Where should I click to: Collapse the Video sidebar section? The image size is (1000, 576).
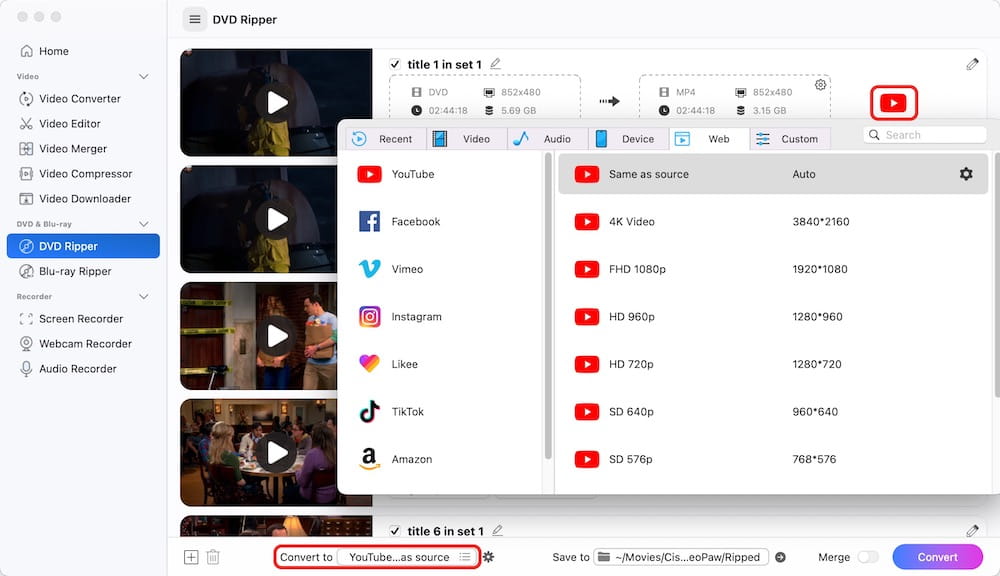coord(144,77)
